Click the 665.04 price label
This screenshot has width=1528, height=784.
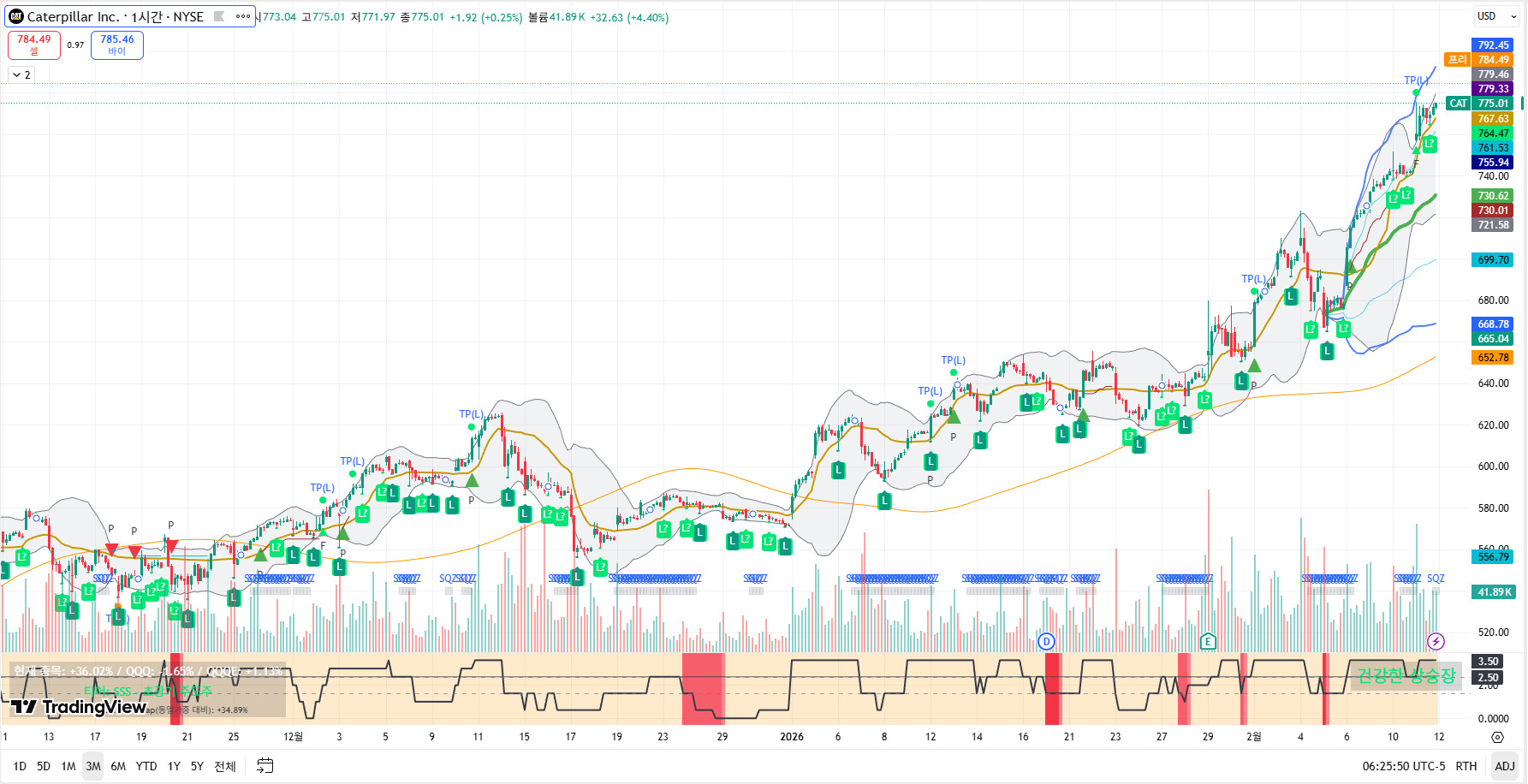tap(1493, 339)
